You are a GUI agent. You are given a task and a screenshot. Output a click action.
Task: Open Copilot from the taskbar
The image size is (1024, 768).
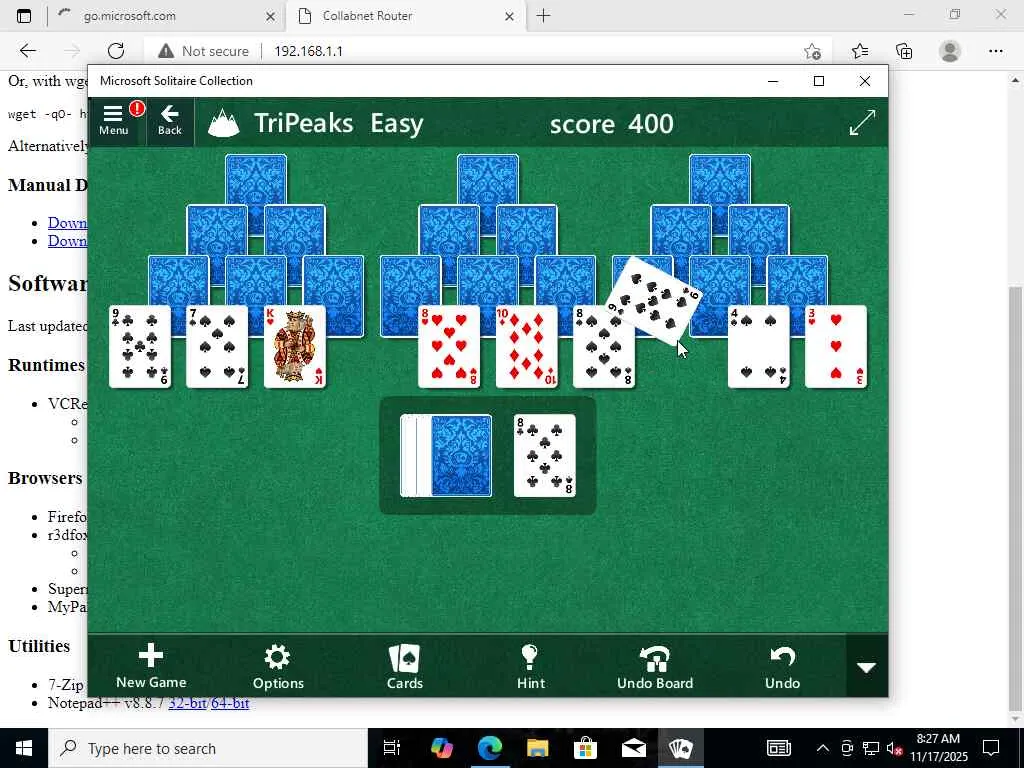pyautogui.click(x=442, y=748)
